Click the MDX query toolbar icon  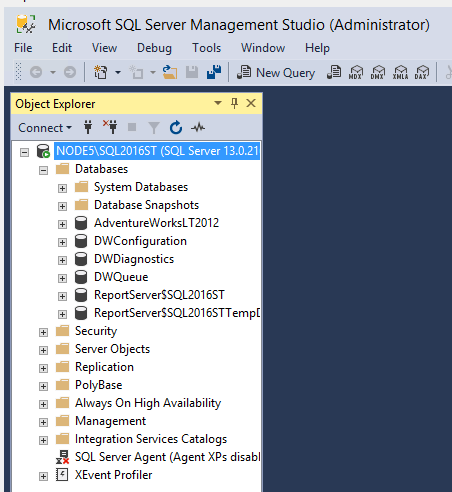[356, 72]
